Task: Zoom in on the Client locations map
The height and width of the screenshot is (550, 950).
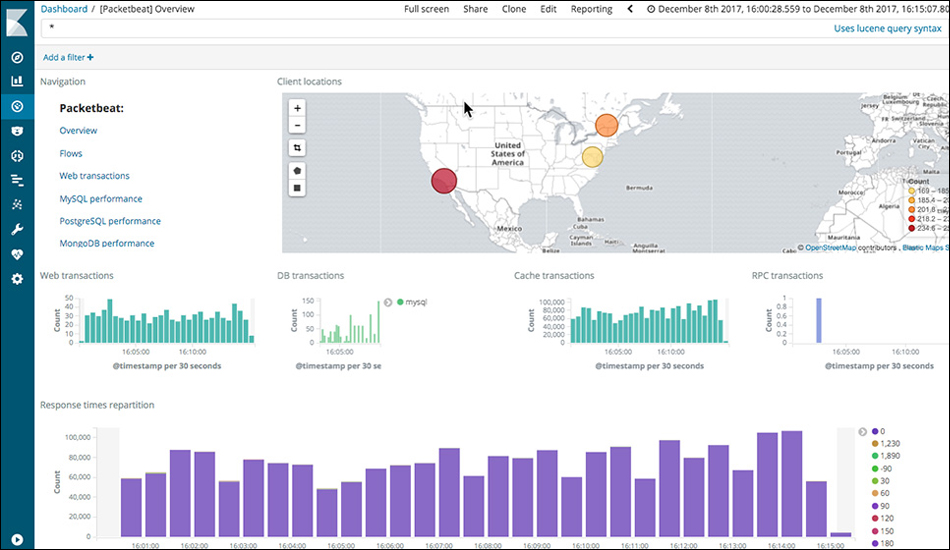Action: [x=297, y=108]
